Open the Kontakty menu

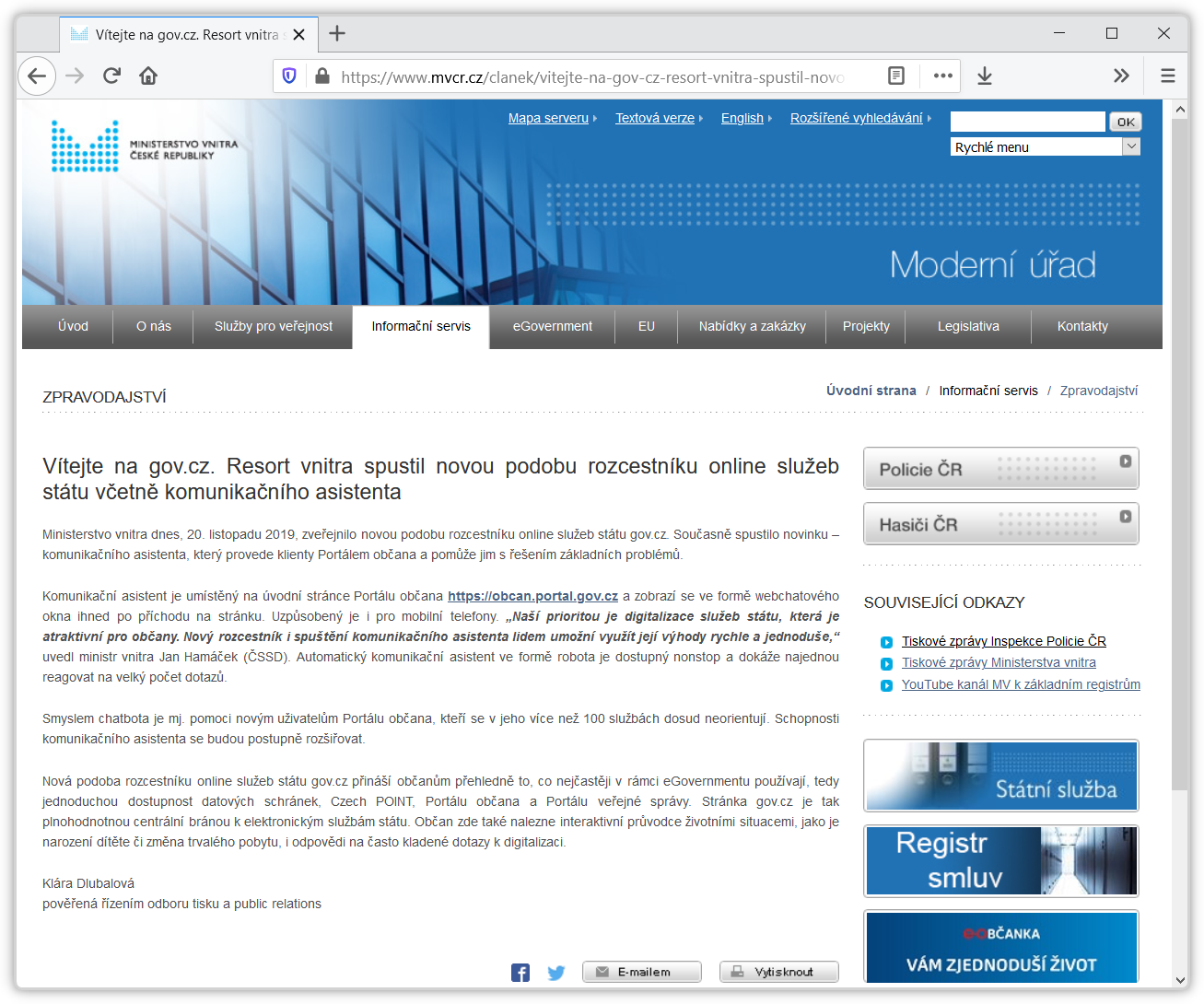coord(1082,326)
